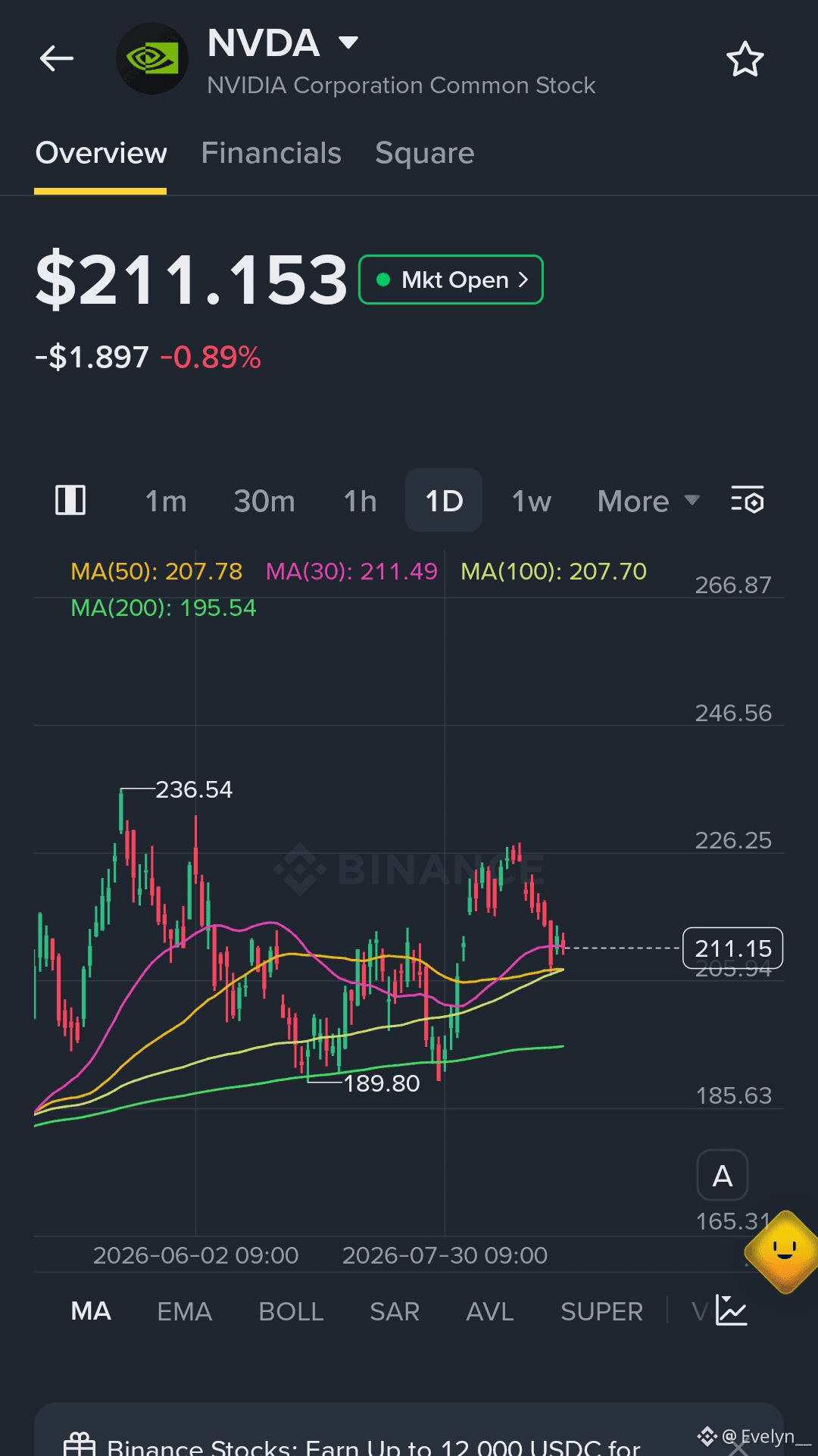Open the NVDA symbol dropdown arrow
This screenshot has height=1456, width=818.
click(348, 42)
